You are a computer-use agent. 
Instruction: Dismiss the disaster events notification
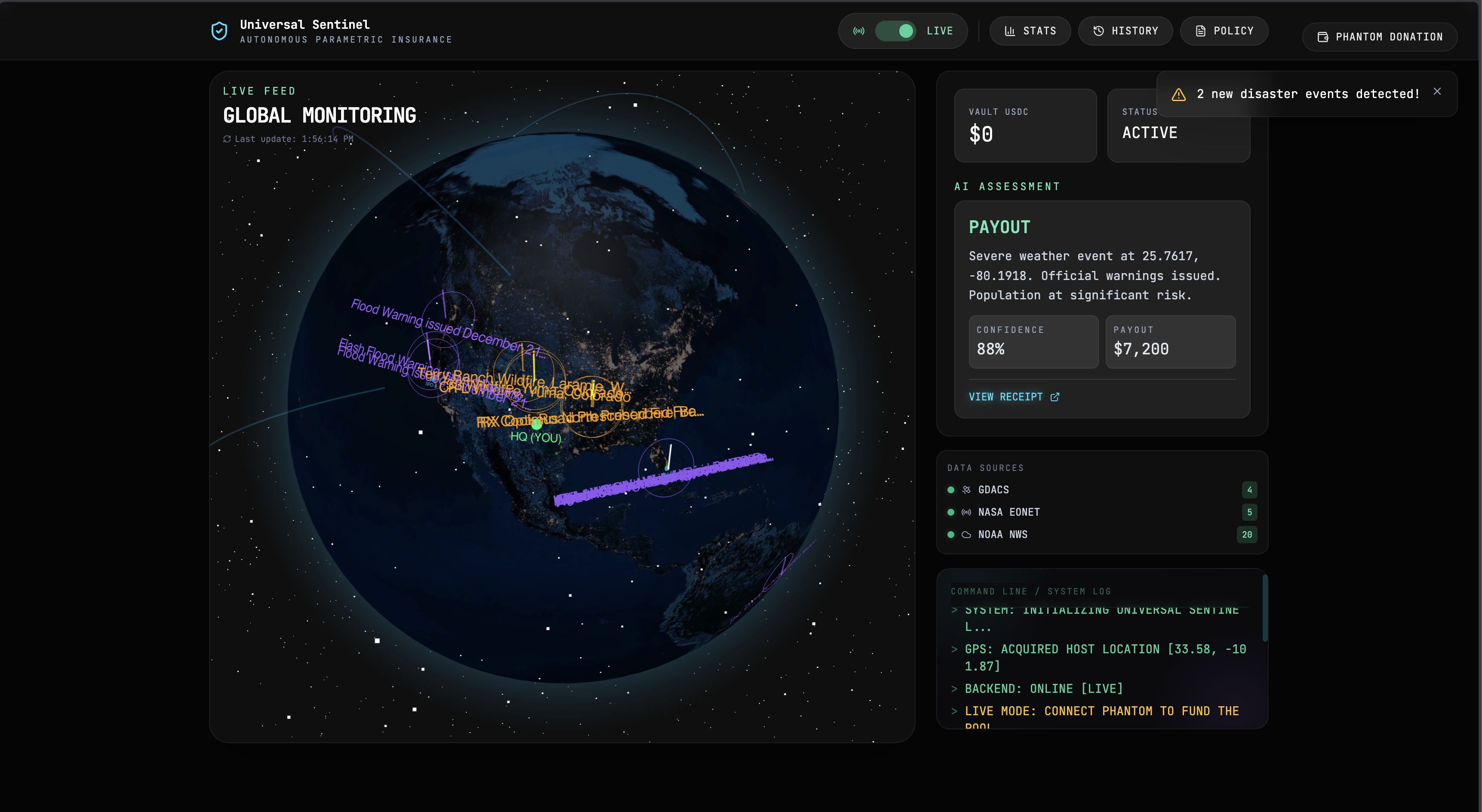coord(1437,92)
